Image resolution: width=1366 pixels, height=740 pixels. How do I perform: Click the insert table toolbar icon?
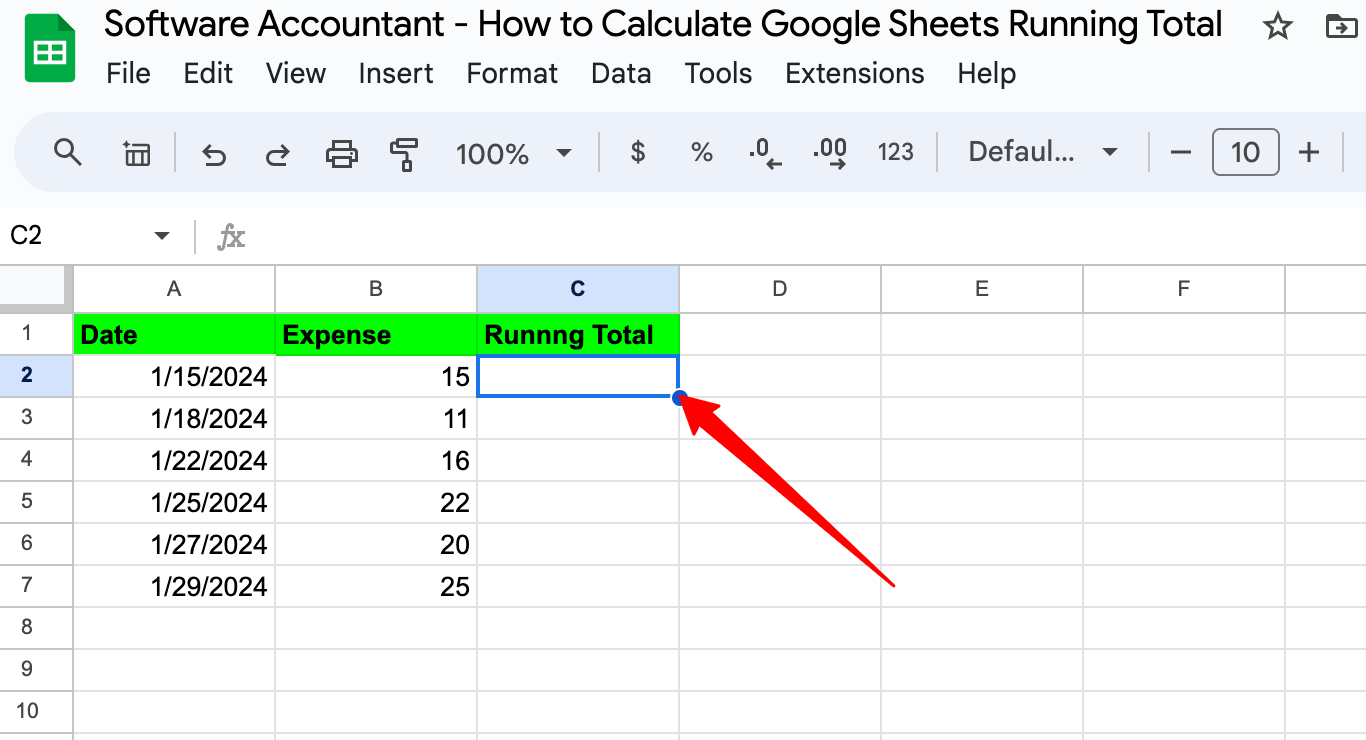click(x=136, y=153)
